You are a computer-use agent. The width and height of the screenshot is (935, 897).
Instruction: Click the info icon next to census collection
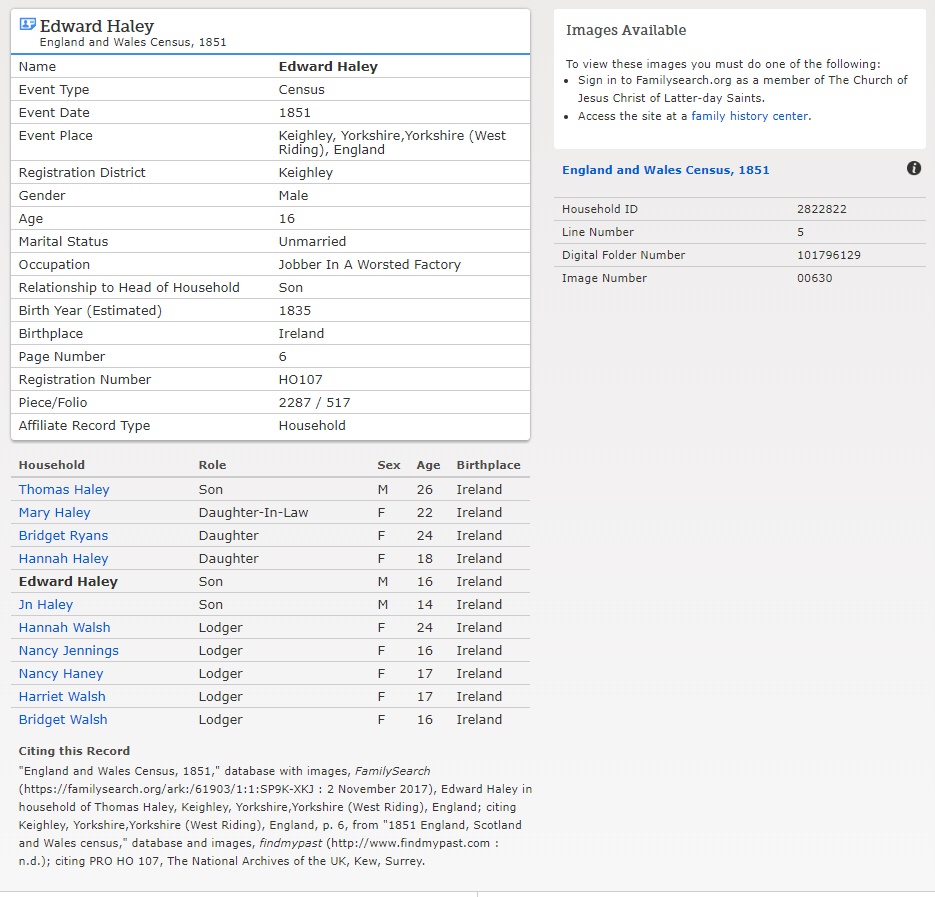(914, 168)
